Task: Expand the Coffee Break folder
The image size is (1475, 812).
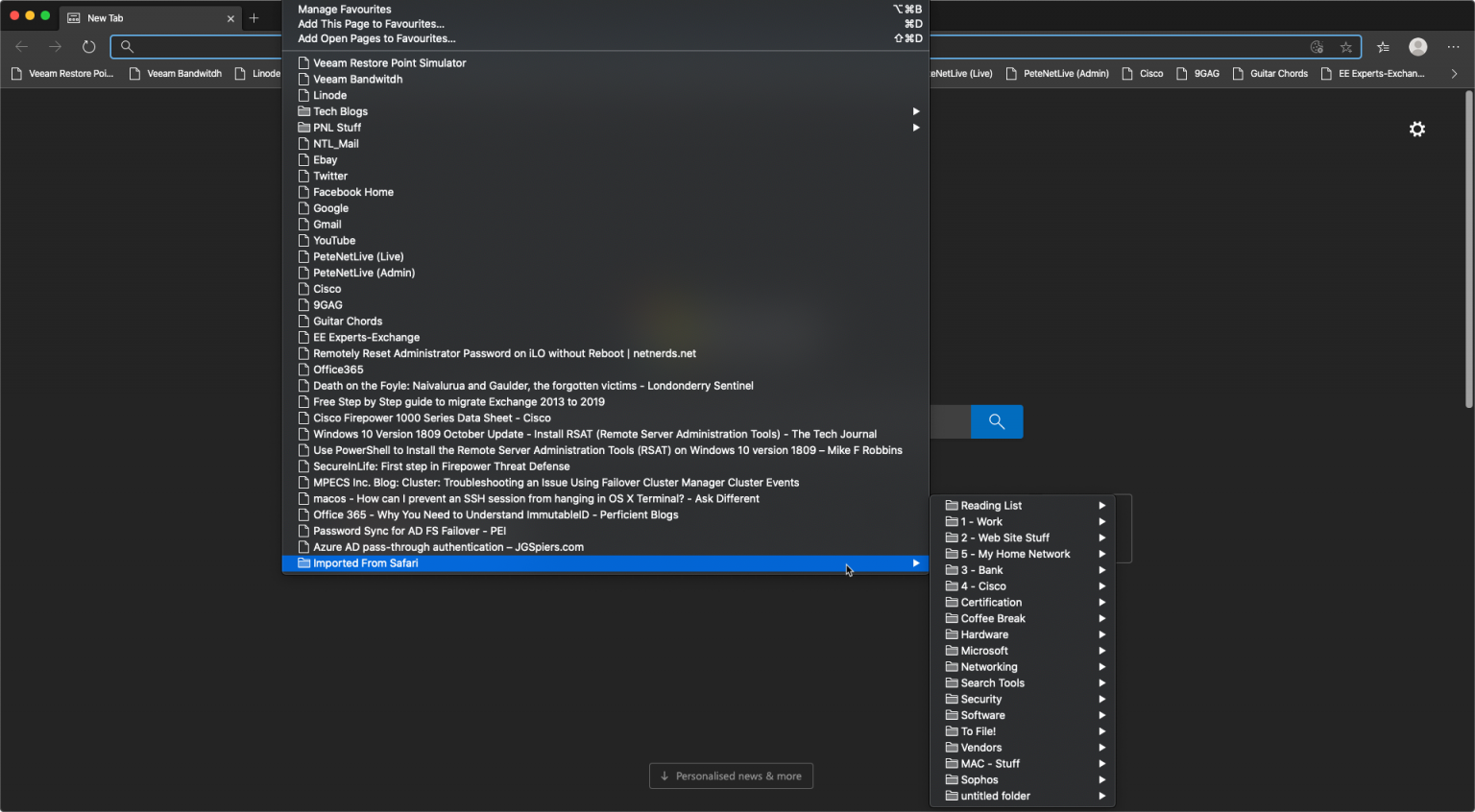Action: click(1023, 618)
